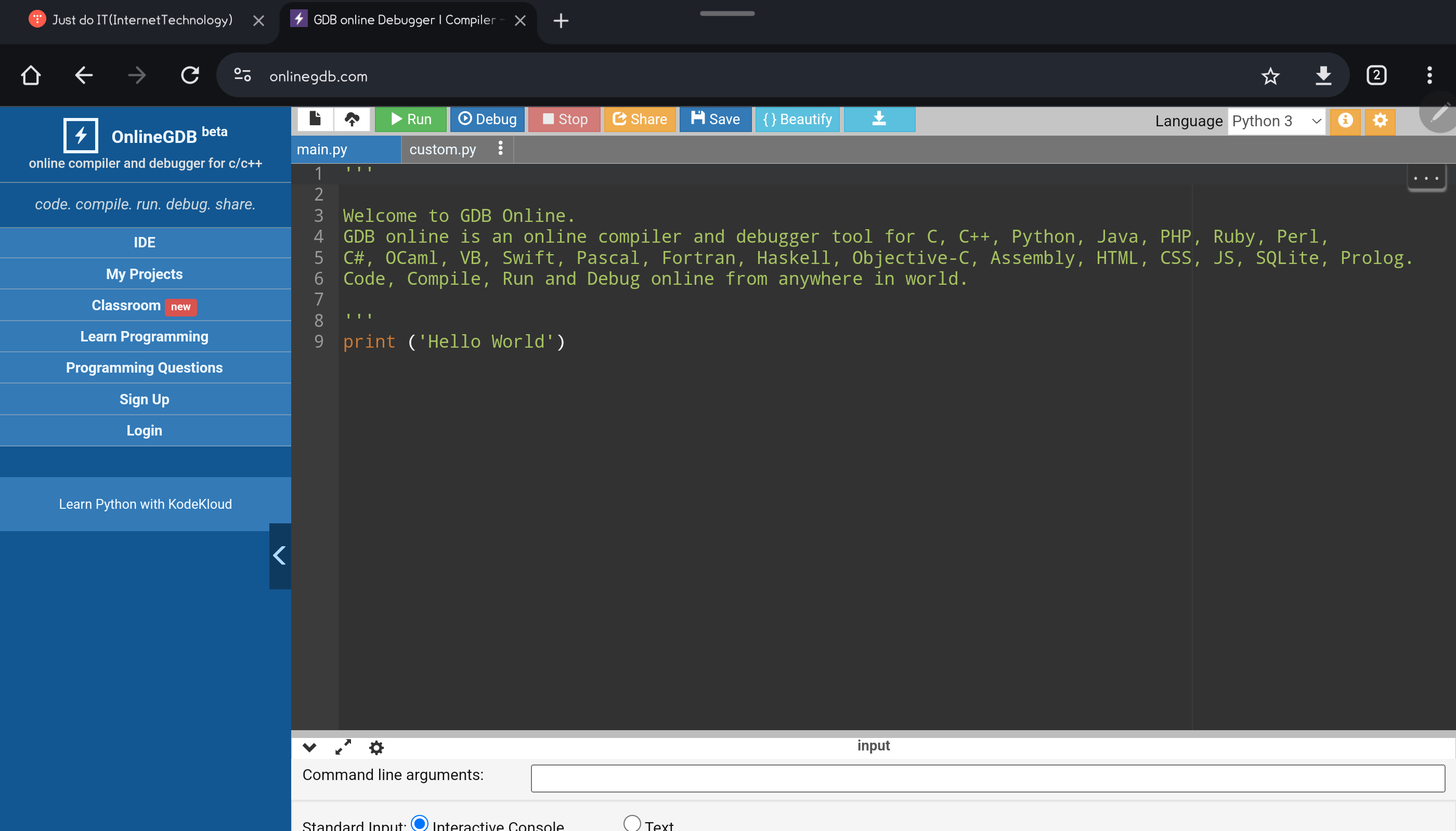This screenshot has width=1456, height=831.
Task: Open the console settings gear
Action: 376,747
